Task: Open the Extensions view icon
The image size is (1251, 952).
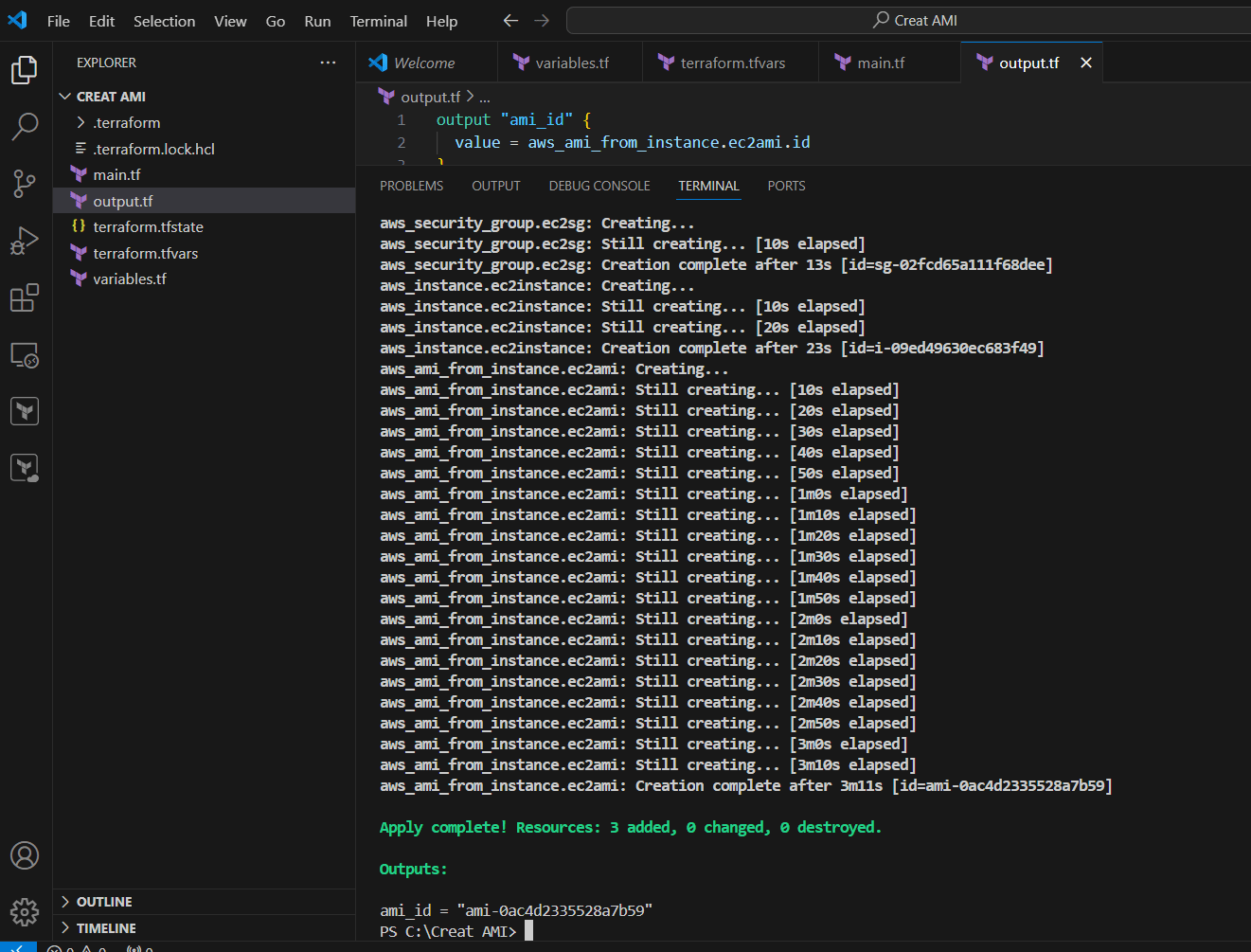Action: [25, 297]
